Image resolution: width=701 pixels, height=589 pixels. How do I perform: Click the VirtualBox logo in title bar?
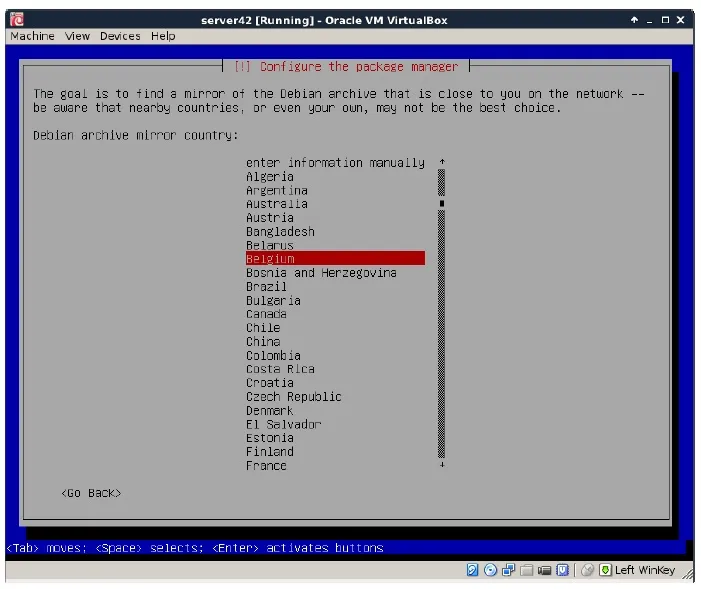click(17, 20)
